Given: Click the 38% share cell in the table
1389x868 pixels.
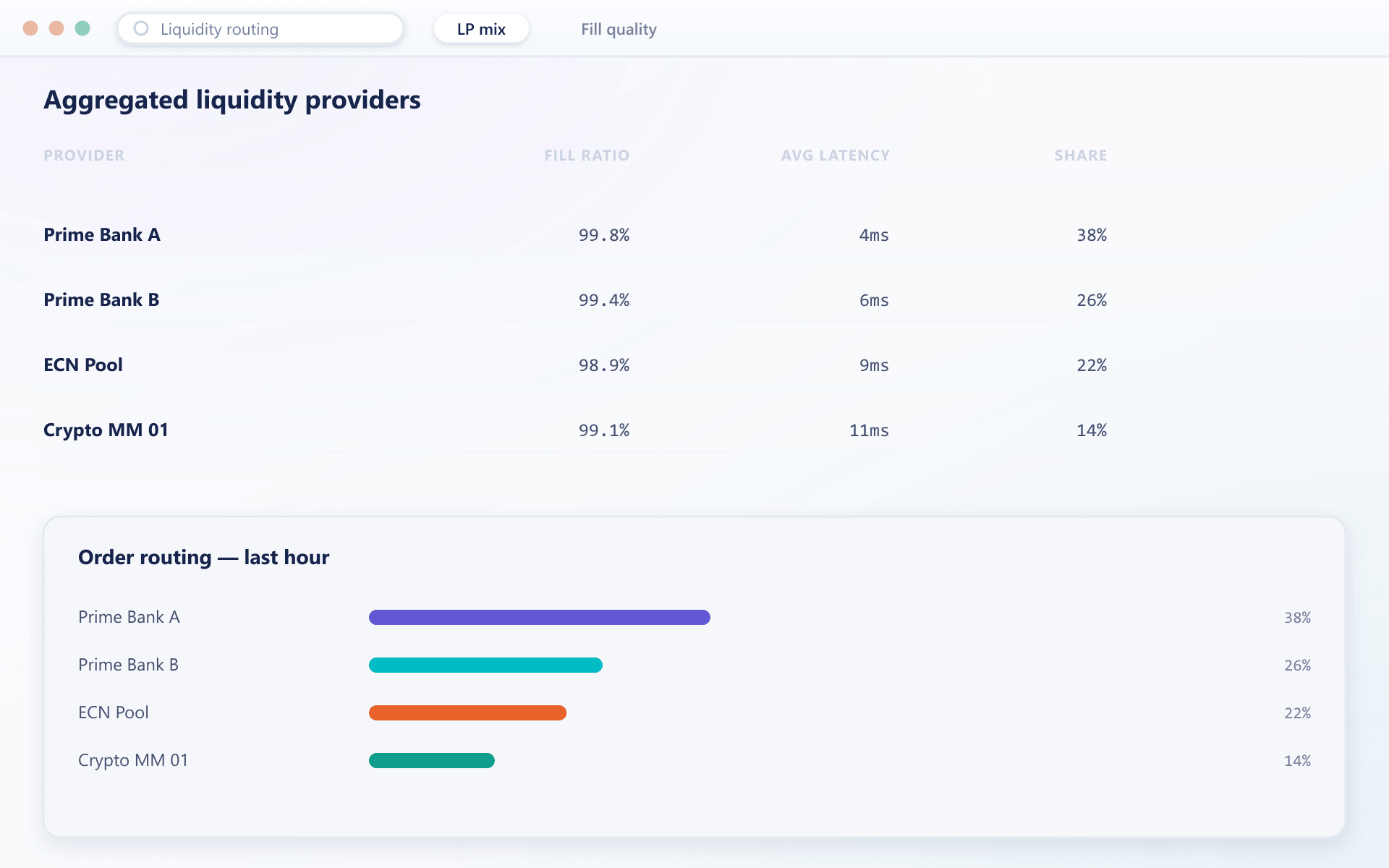Looking at the screenshot, I should point(1092,235).
